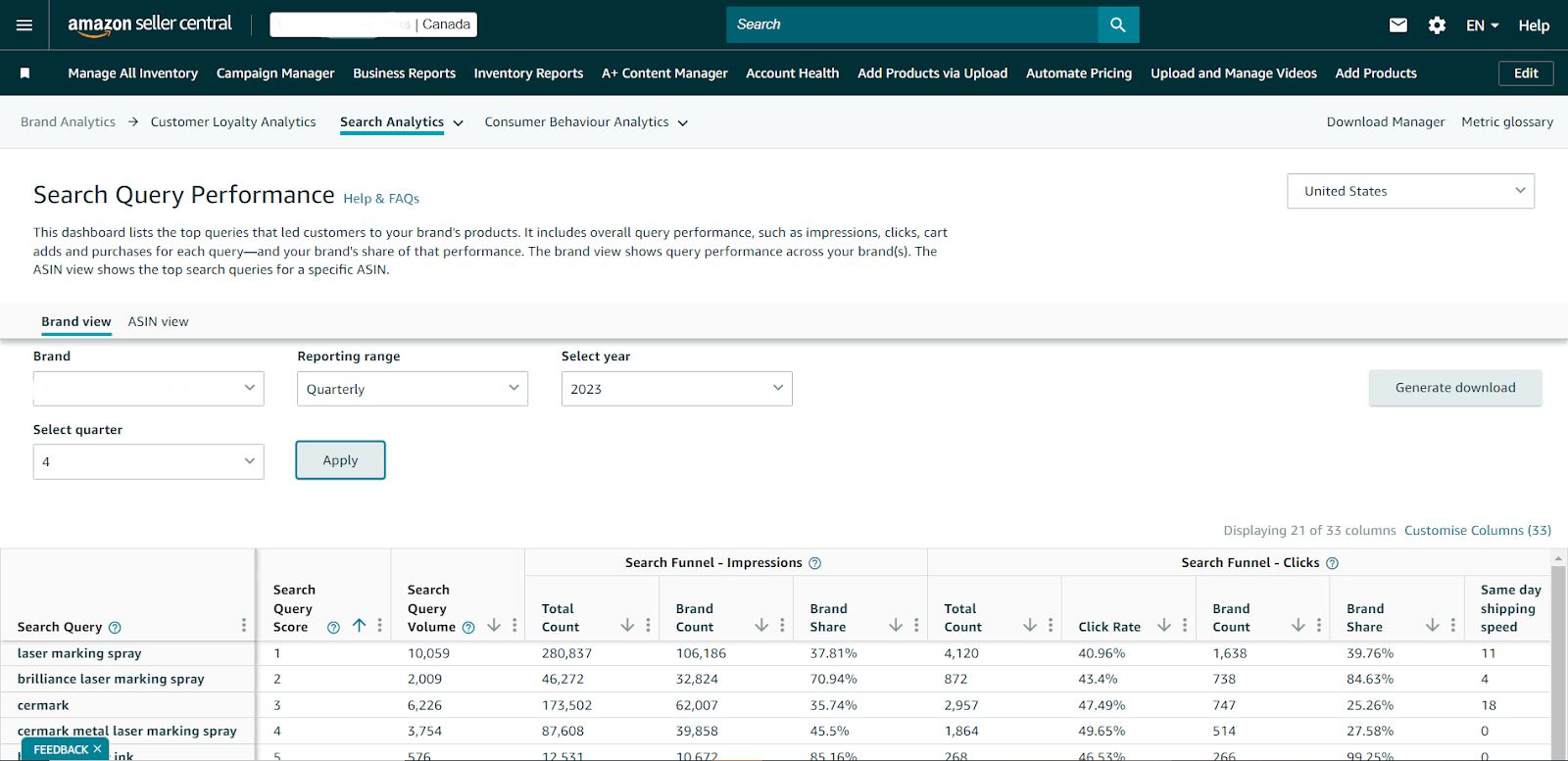Image resolution: width=1568 pixels, height=761 pixels.
Task: Click help icon for Search Funnel - Impressions
Action: point(815,563)
